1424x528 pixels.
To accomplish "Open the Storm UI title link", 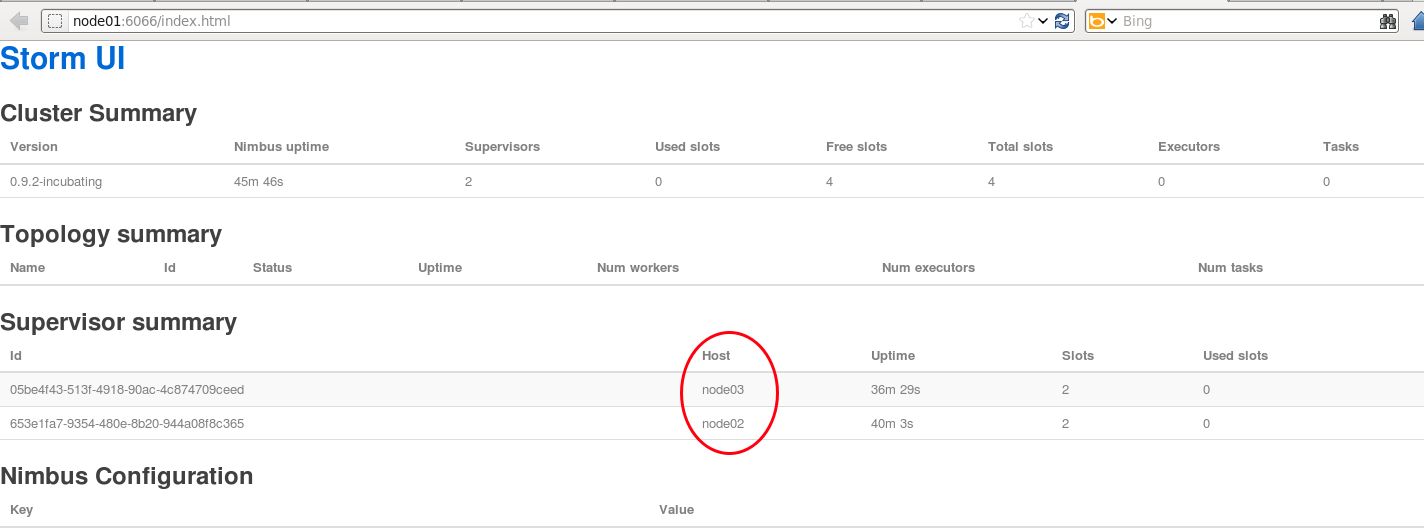I will [63, 59].
